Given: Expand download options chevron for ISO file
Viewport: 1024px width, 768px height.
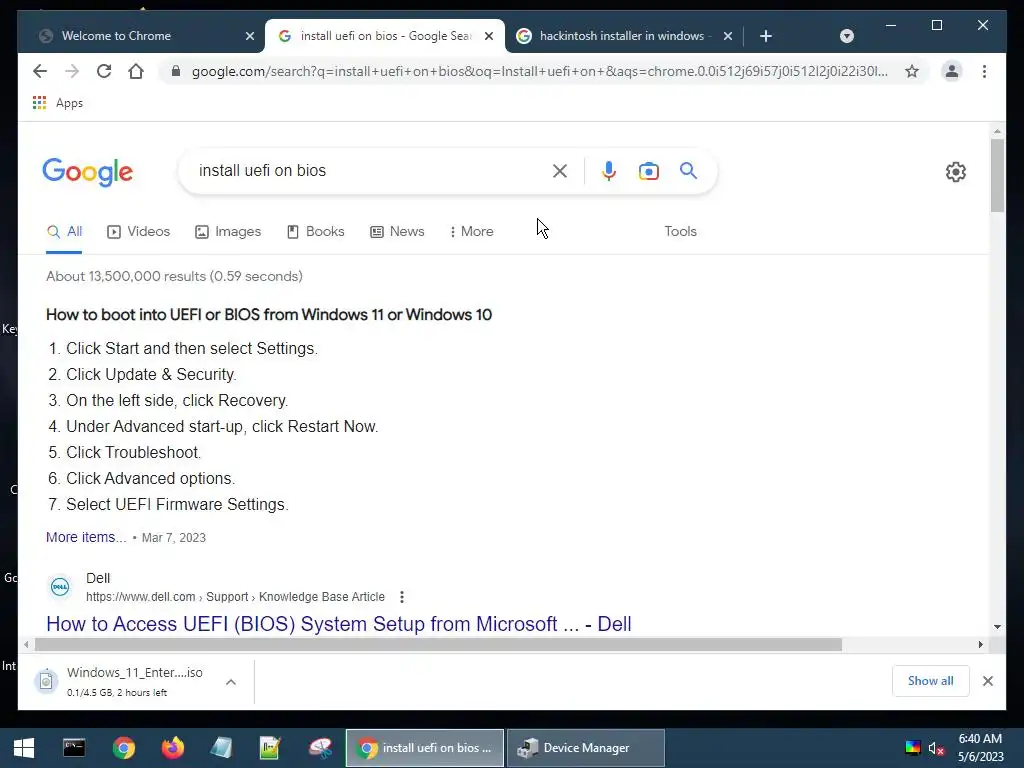Looking at the screenshot, I should (231, 682).
